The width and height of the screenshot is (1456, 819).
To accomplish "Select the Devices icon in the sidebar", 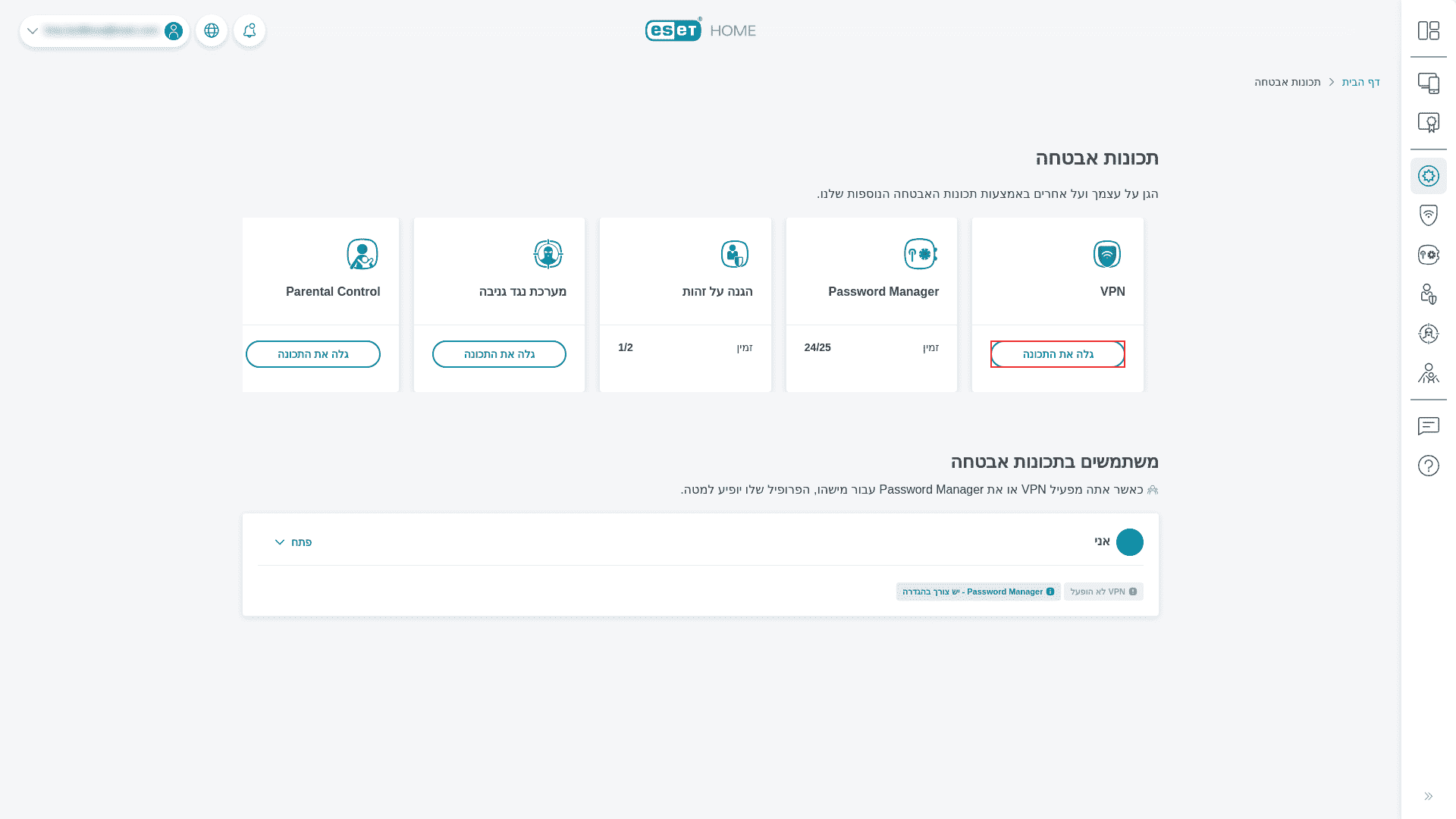I will 1429,83.
